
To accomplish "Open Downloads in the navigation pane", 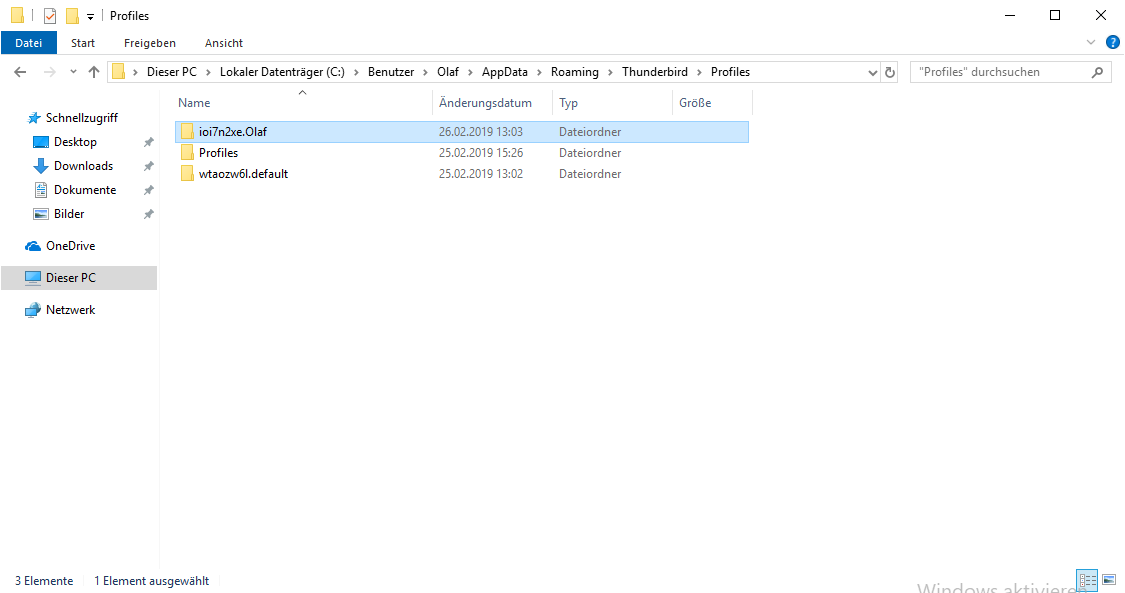I will (x=83, y=166).
